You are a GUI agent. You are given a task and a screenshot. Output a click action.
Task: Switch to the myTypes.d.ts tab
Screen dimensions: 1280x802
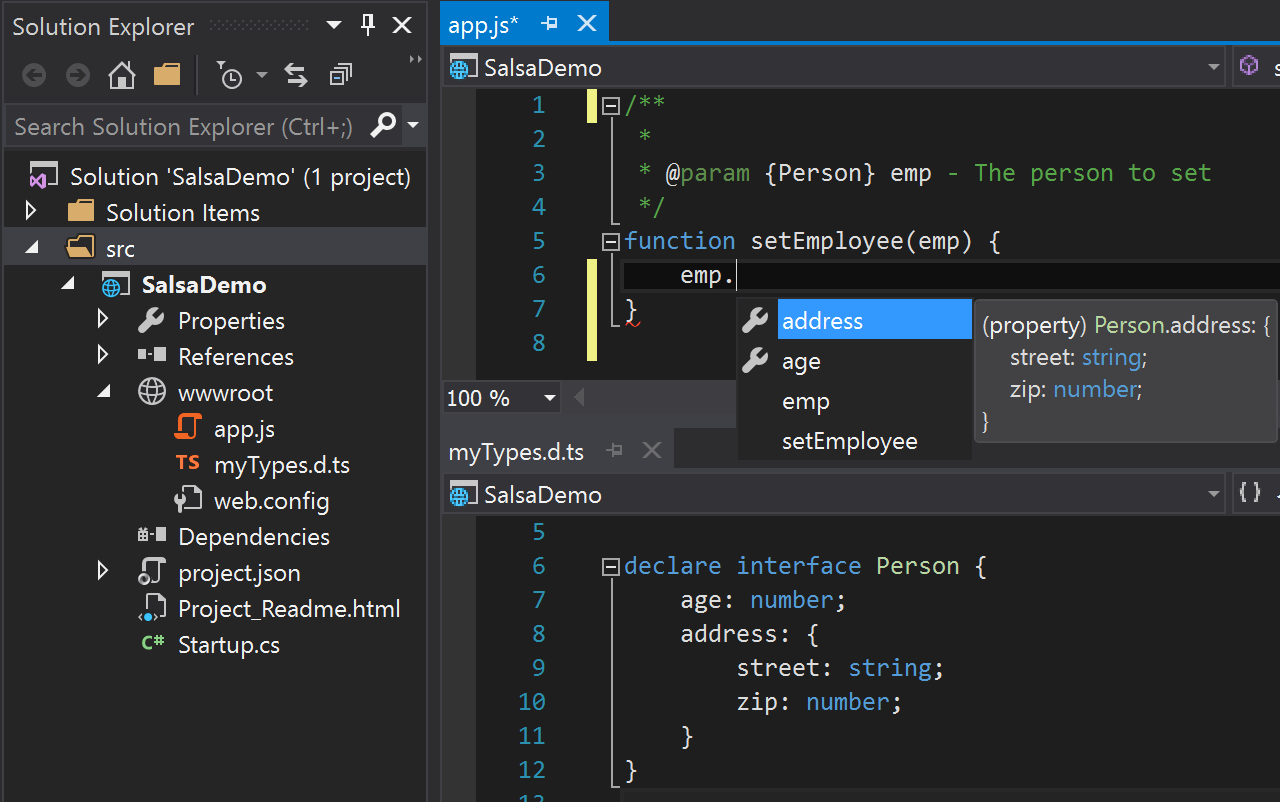(x=516, y=452)
